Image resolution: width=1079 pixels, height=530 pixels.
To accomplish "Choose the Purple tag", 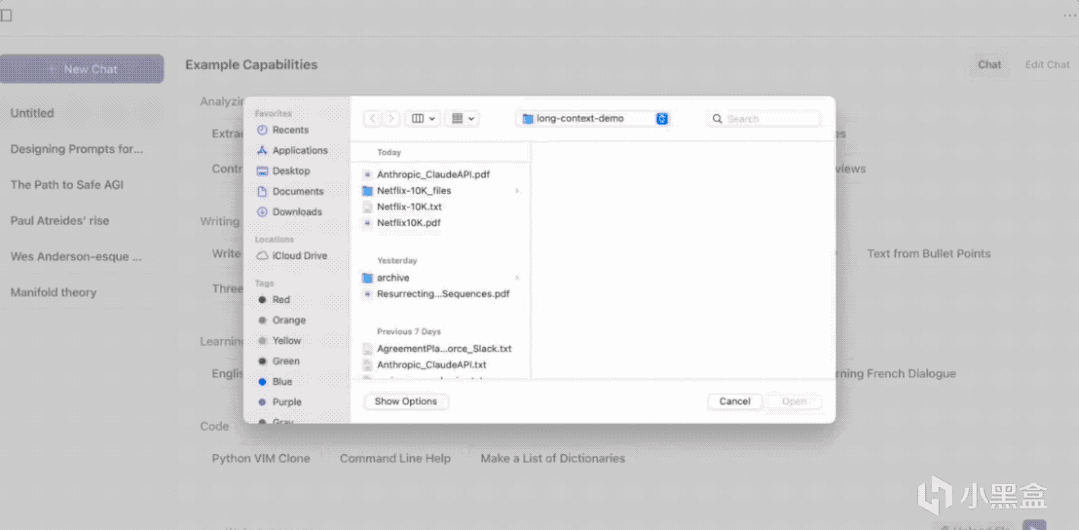I will [279, 402].
